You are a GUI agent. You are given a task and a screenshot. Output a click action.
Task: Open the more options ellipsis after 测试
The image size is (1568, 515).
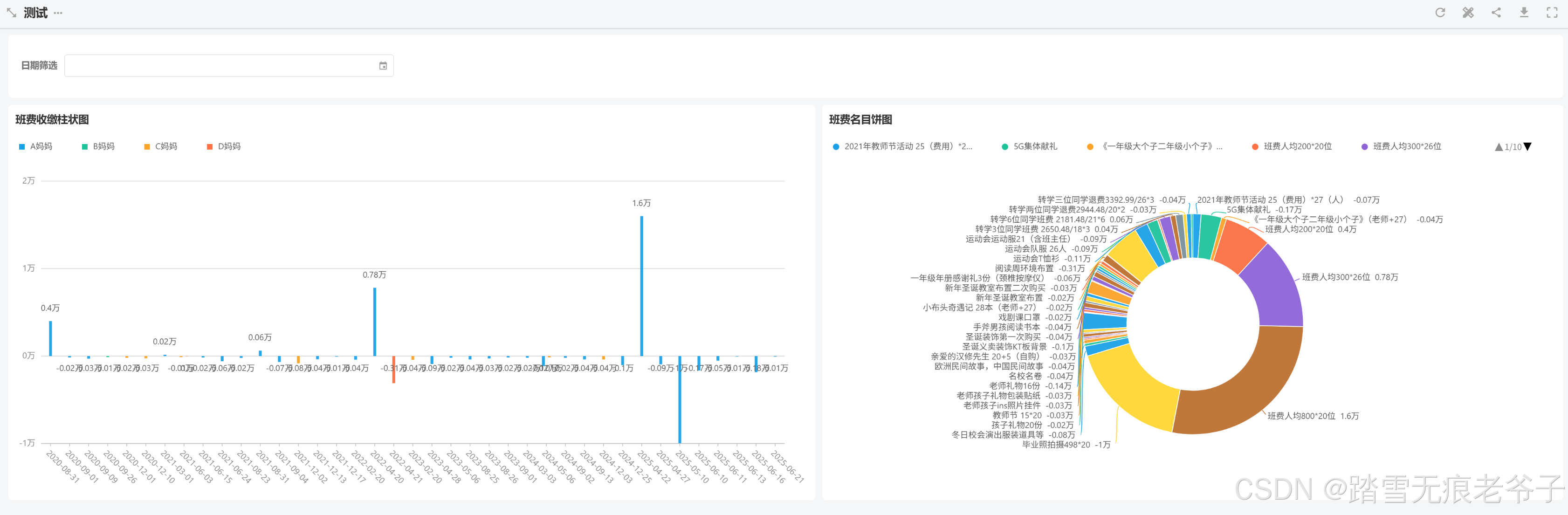click(58, 13)
